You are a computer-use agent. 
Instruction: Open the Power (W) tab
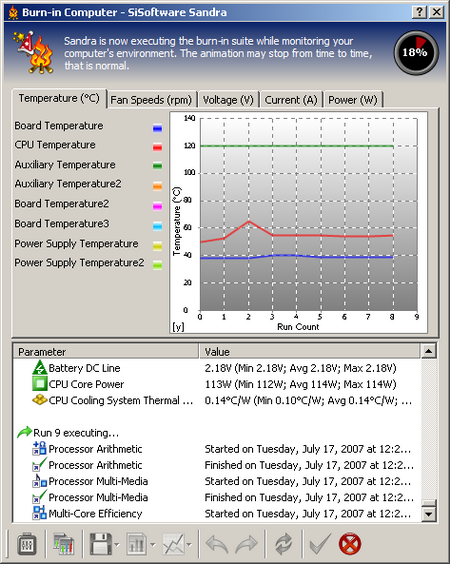[353, 100]
